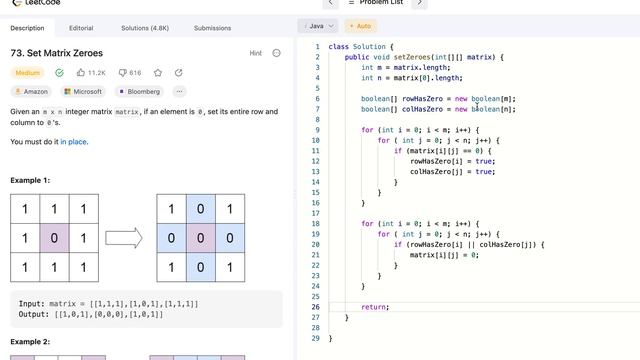
Task: Click line 3 'int m = matrix.length;'
Action: pos(406,67)
